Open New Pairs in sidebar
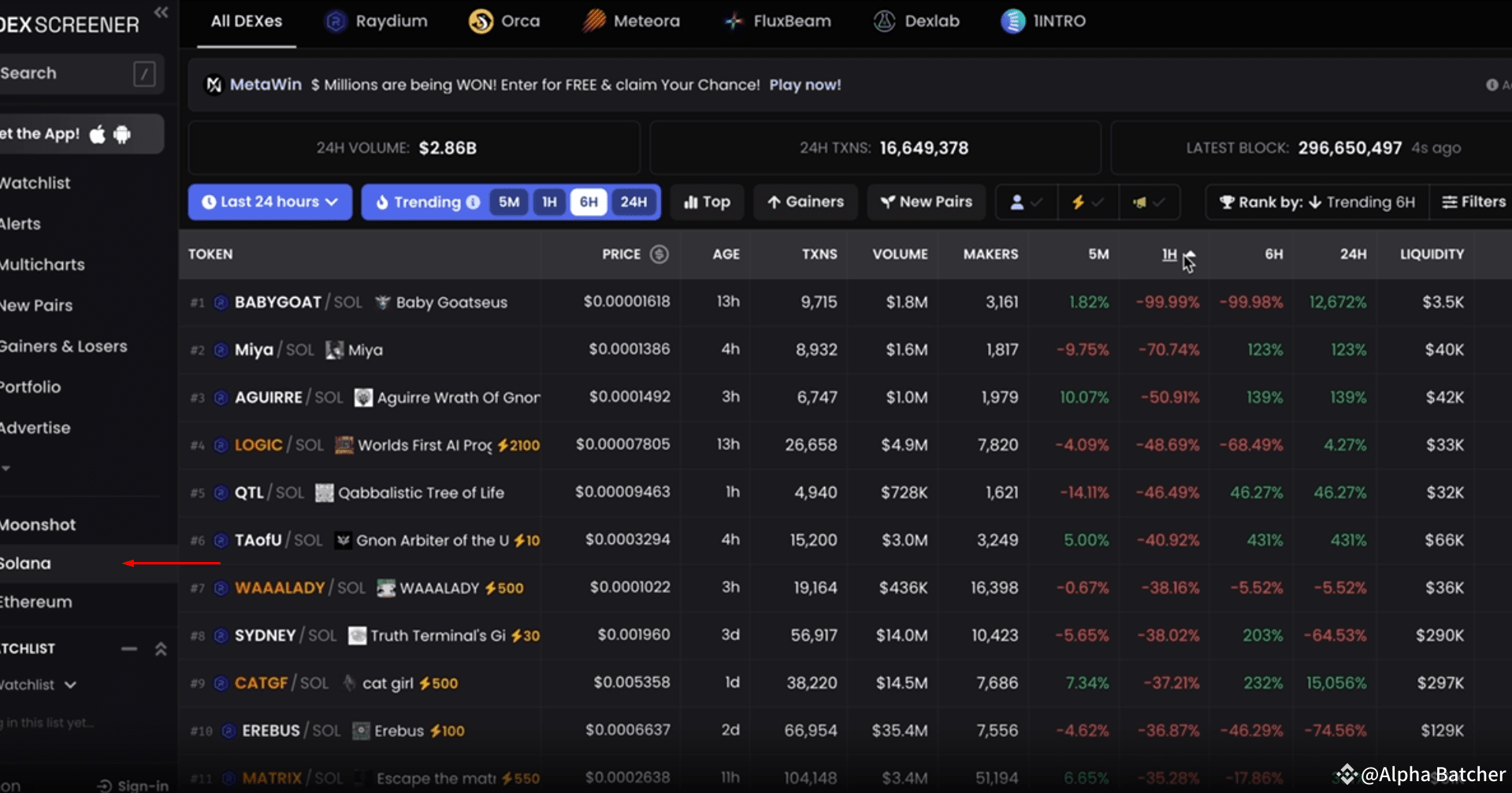The width and height of the screenshot is (1512, 793). pos(36,306)
